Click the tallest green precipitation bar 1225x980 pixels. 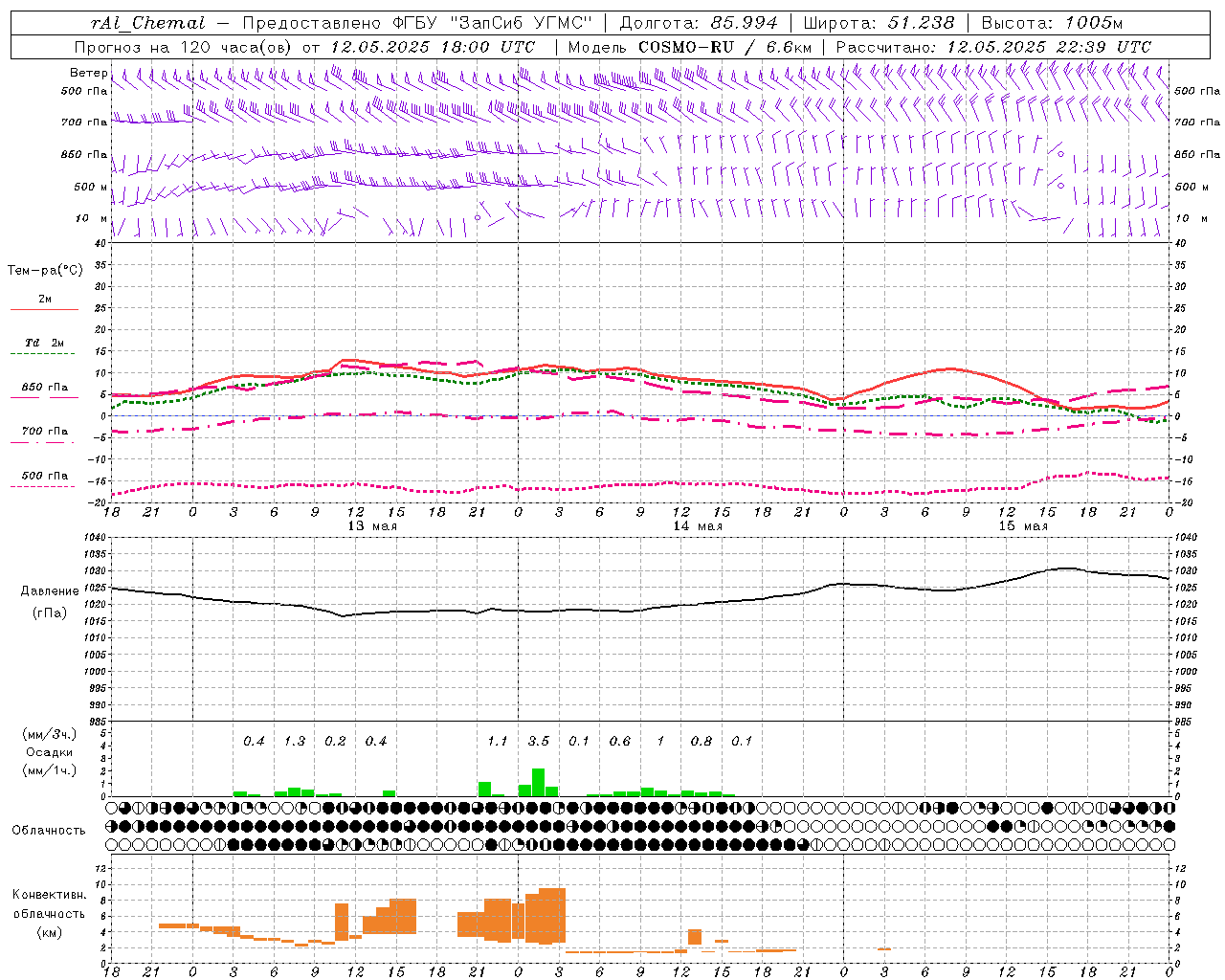pos(538,782)
